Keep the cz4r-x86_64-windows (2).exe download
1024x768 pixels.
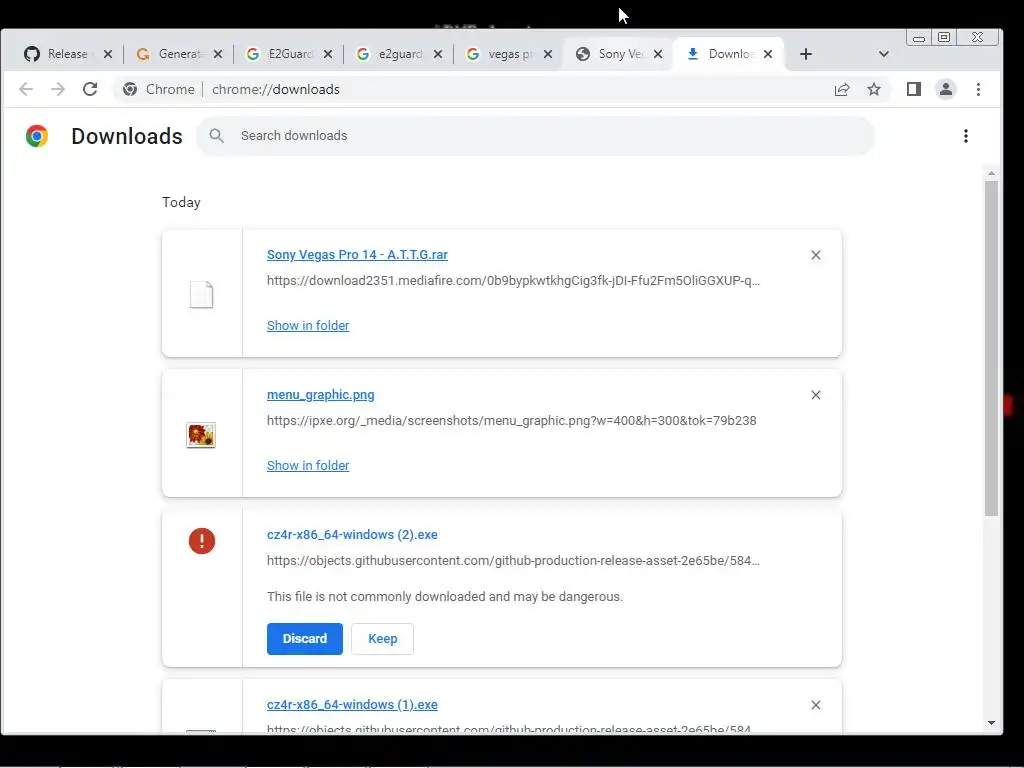(x=382, y=639)
